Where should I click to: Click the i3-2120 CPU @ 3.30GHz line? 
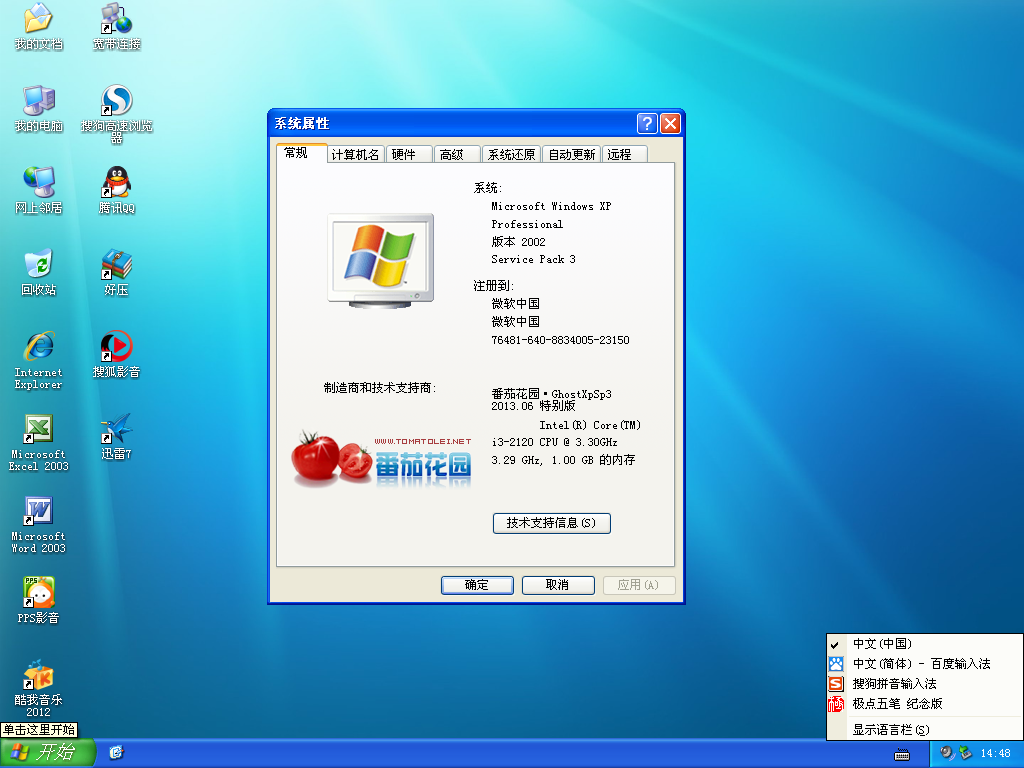[554, 442]
